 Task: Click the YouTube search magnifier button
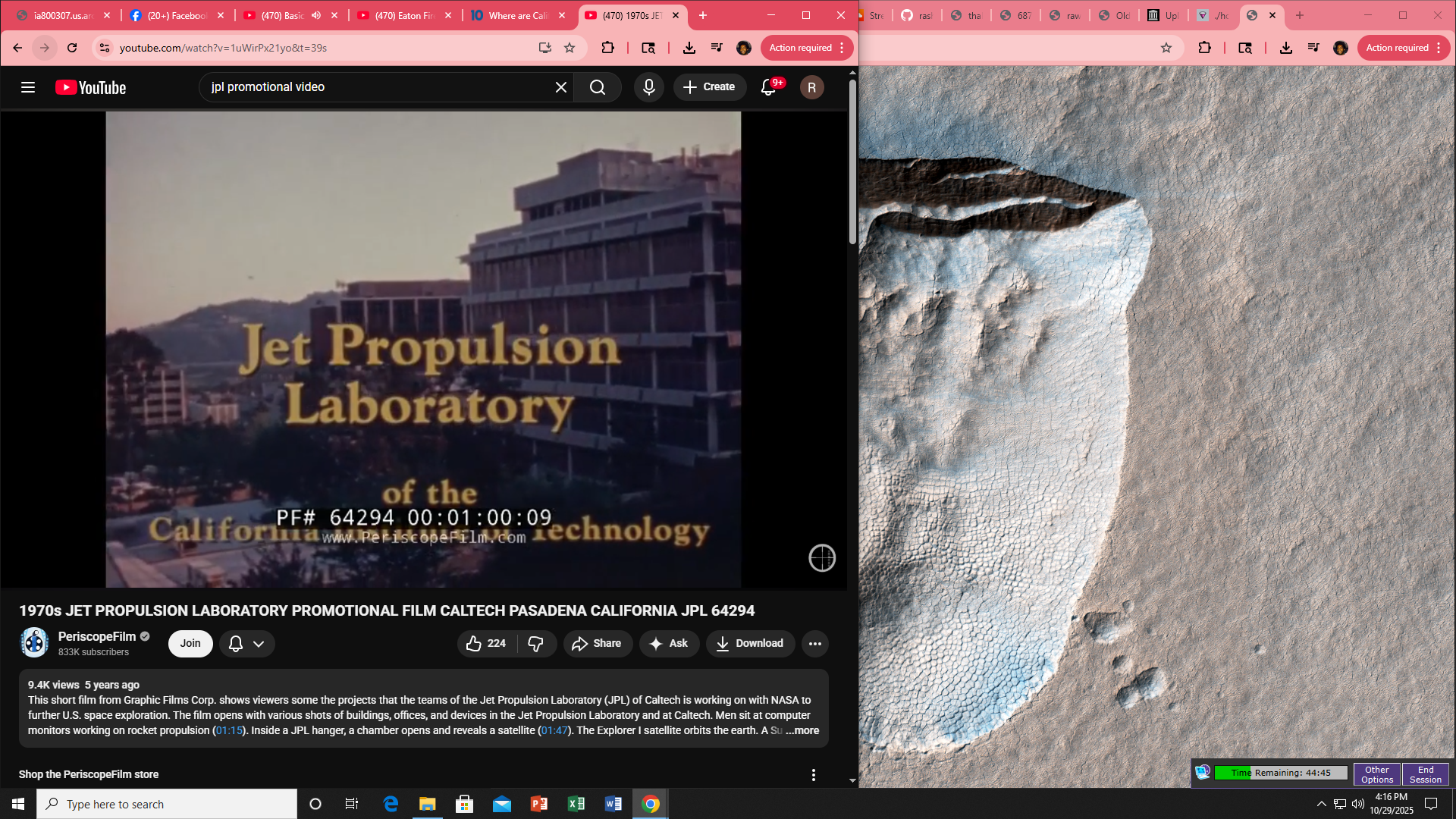(x=598, y=87)
